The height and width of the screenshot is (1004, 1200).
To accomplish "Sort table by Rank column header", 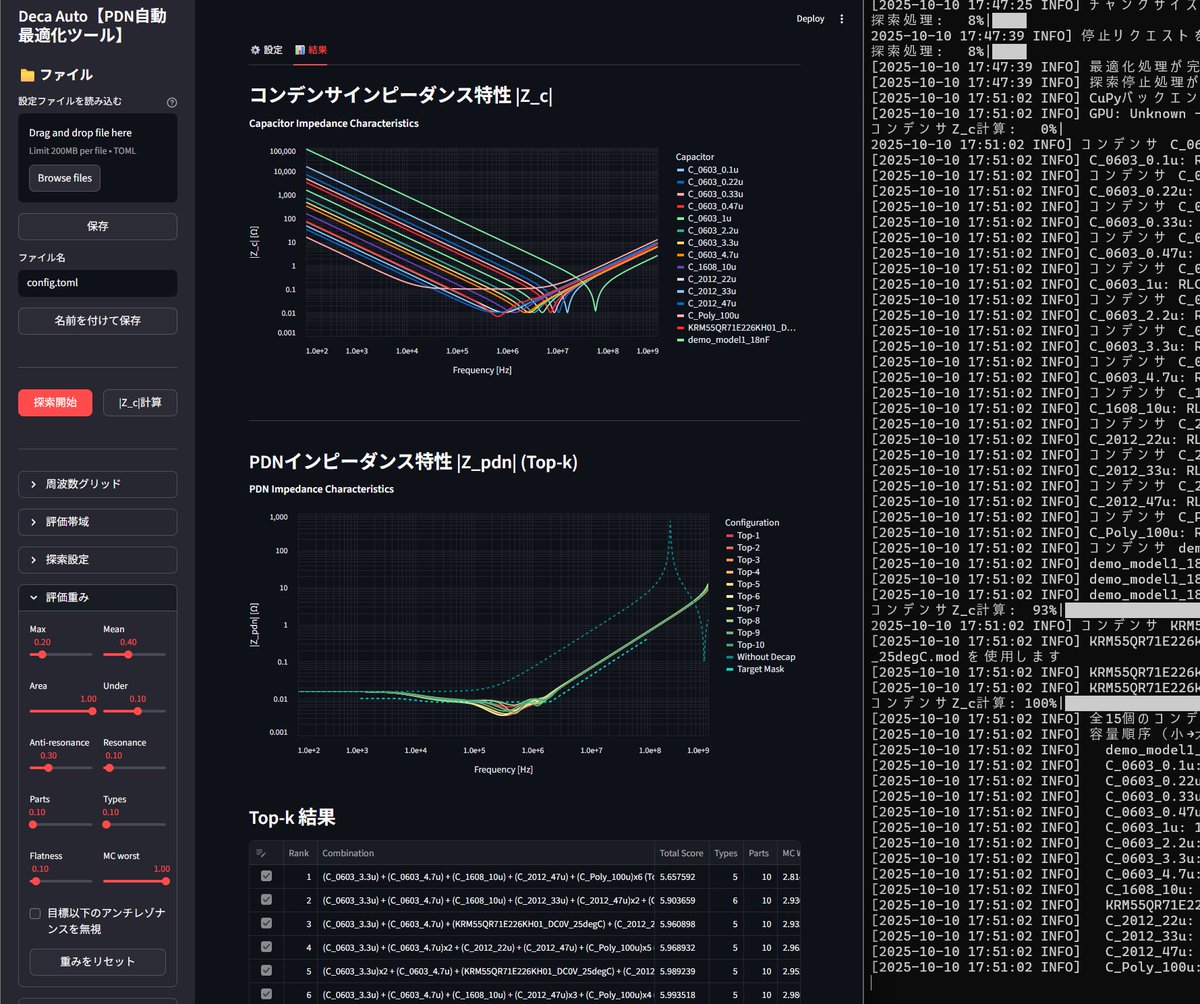I will click(299, 853).
